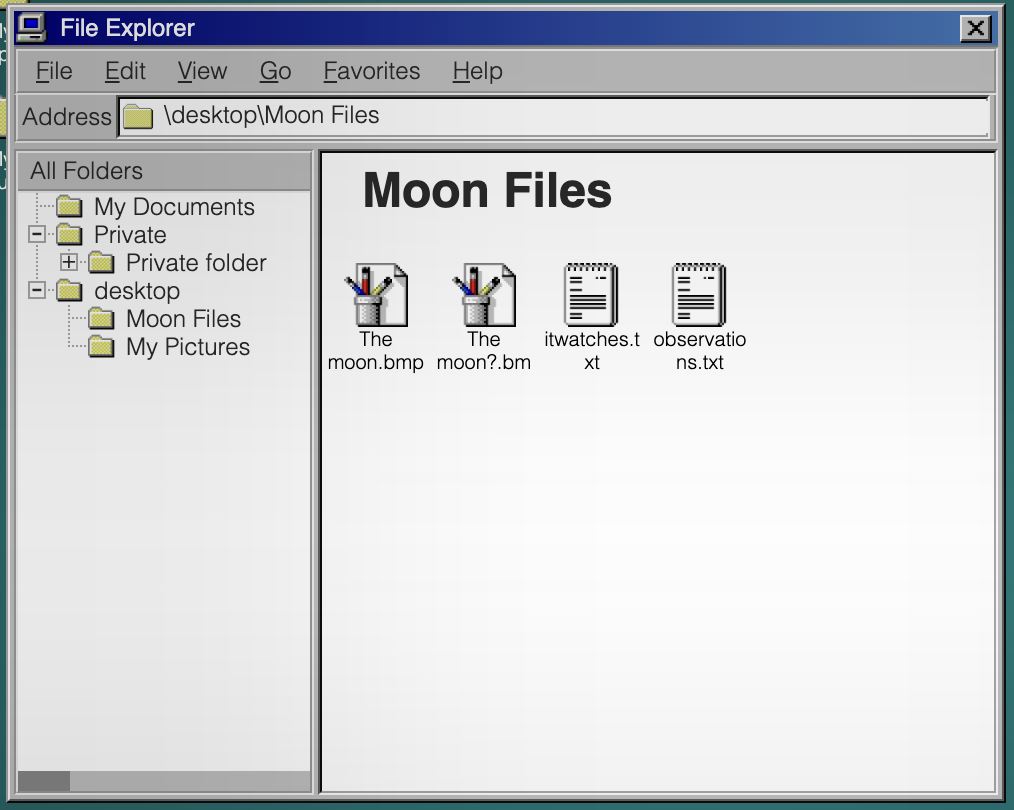This screenshot has height=810, width=1014.
Task: Expand the Private folder subfolder node
Action: (69, 262)
